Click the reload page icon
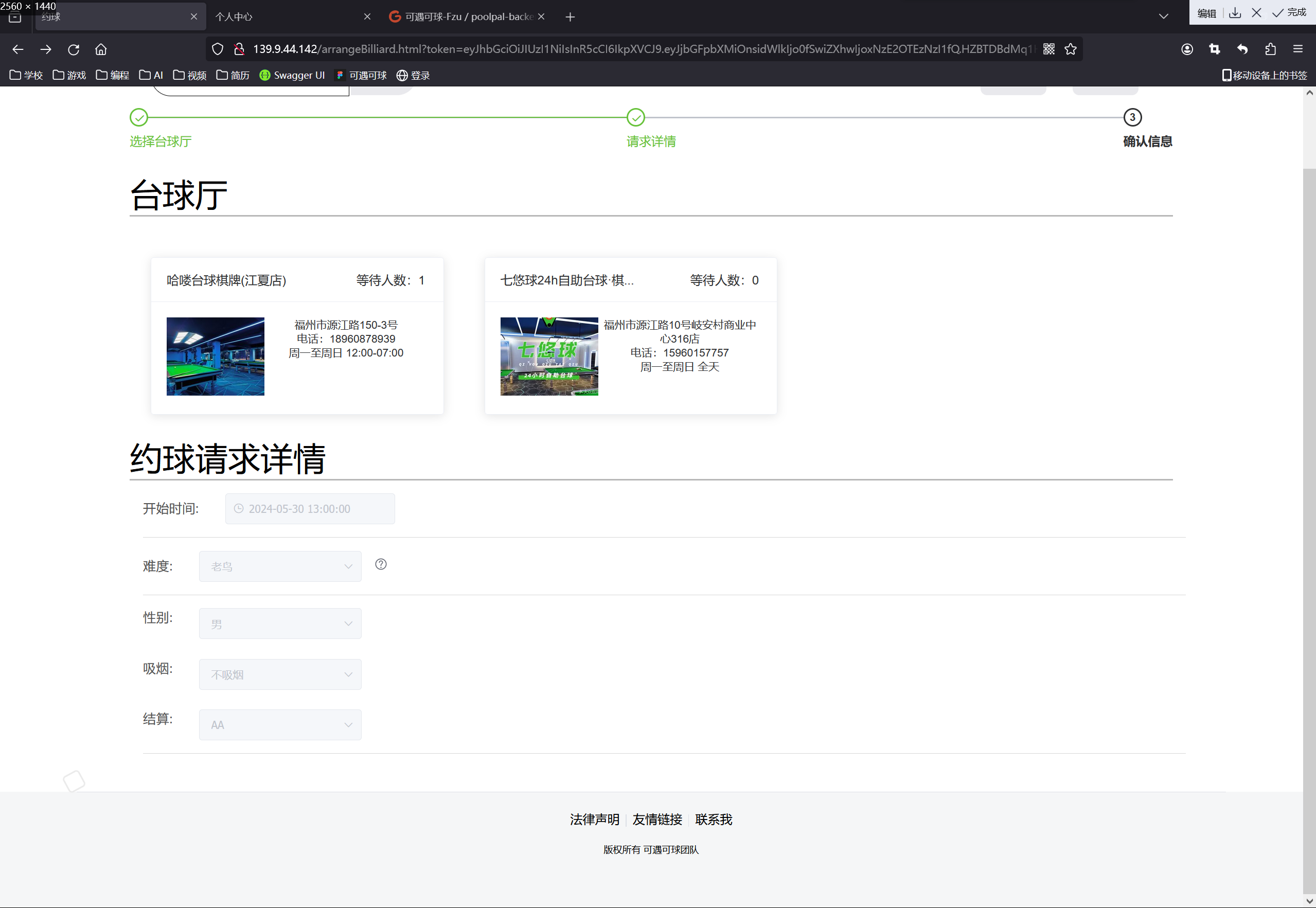Screen dimensions: 1316x908 click(x=74, y=49)
